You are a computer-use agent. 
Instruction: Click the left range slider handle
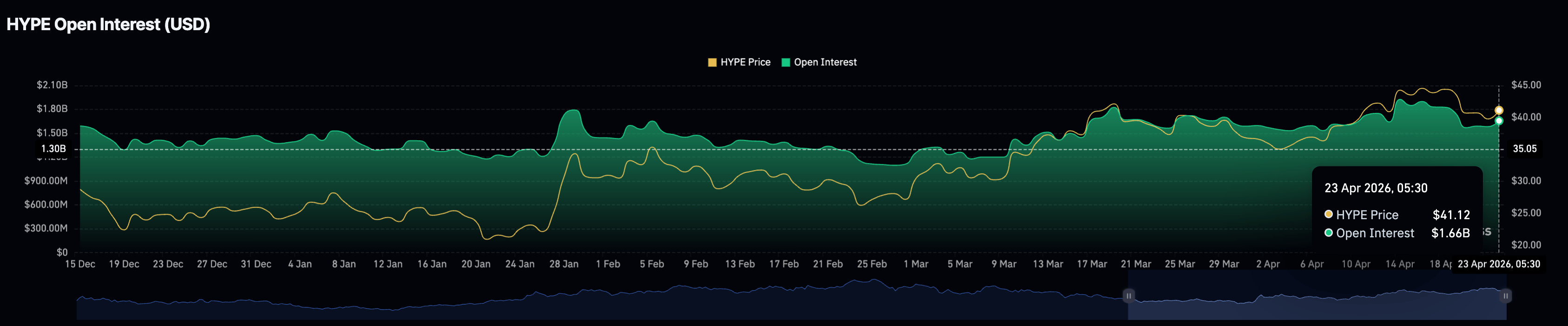[1128, 296]
